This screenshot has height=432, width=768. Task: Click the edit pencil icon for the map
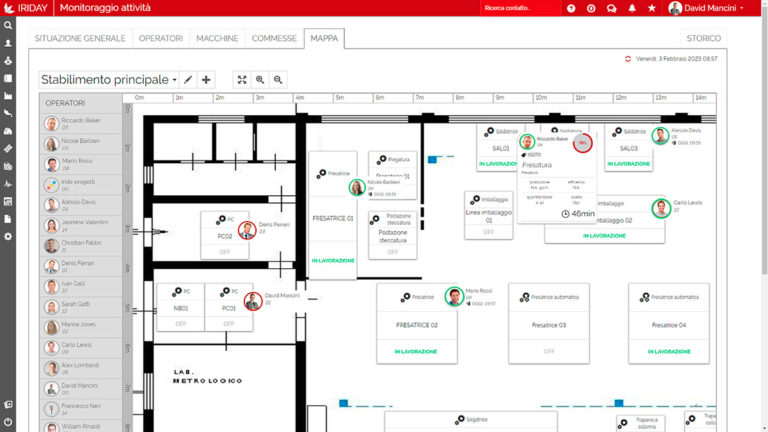pos(188,79)
